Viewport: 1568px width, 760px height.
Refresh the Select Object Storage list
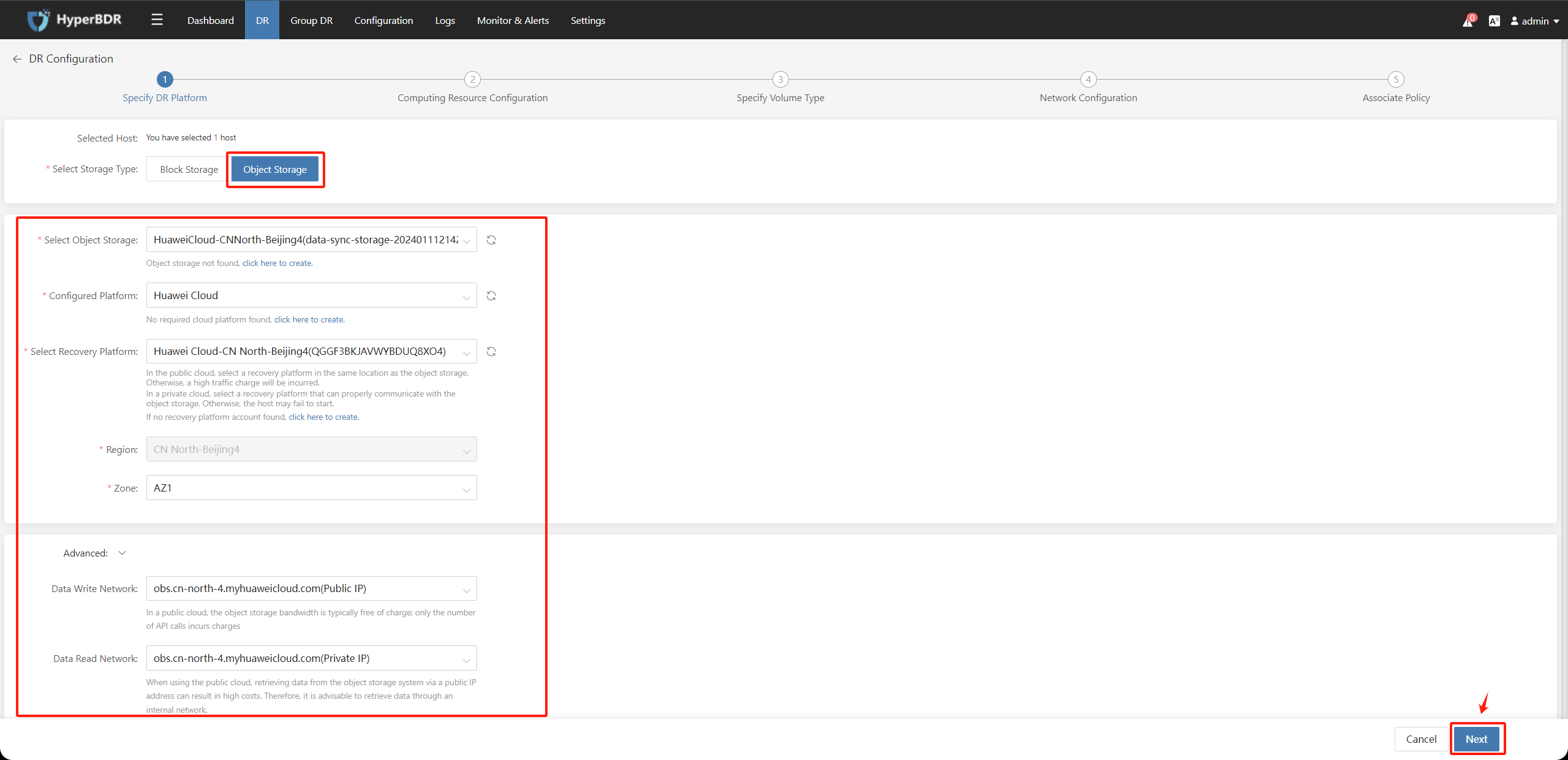[x=491, y=240]
